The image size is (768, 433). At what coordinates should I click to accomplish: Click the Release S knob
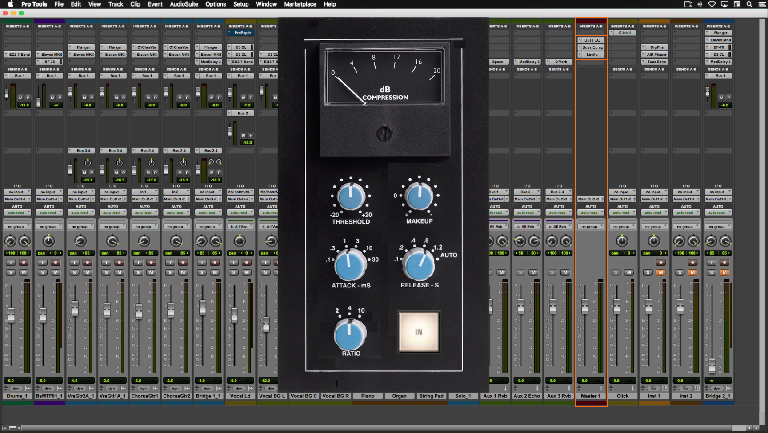[x=418, y=264]
